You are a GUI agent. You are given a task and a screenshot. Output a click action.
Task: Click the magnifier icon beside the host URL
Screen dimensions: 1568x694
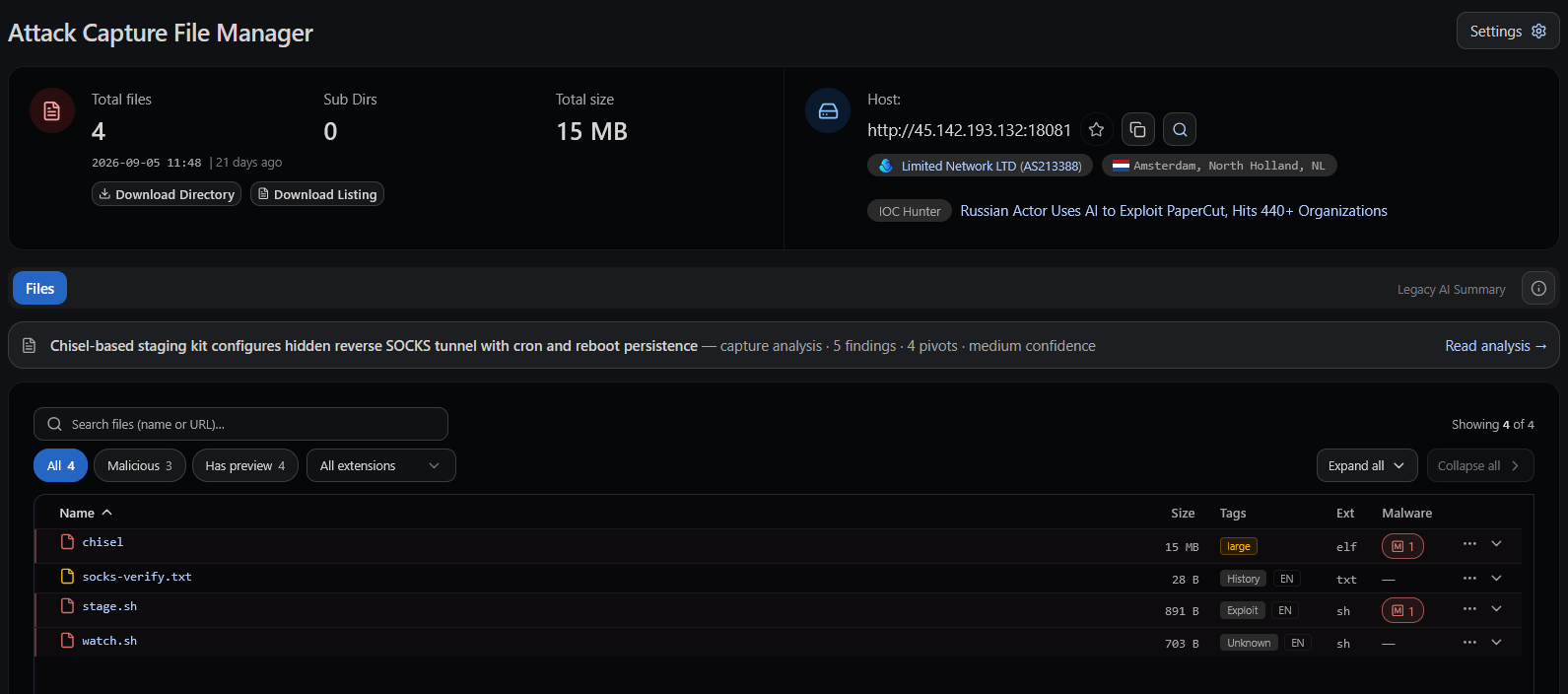click(1180, 129)
